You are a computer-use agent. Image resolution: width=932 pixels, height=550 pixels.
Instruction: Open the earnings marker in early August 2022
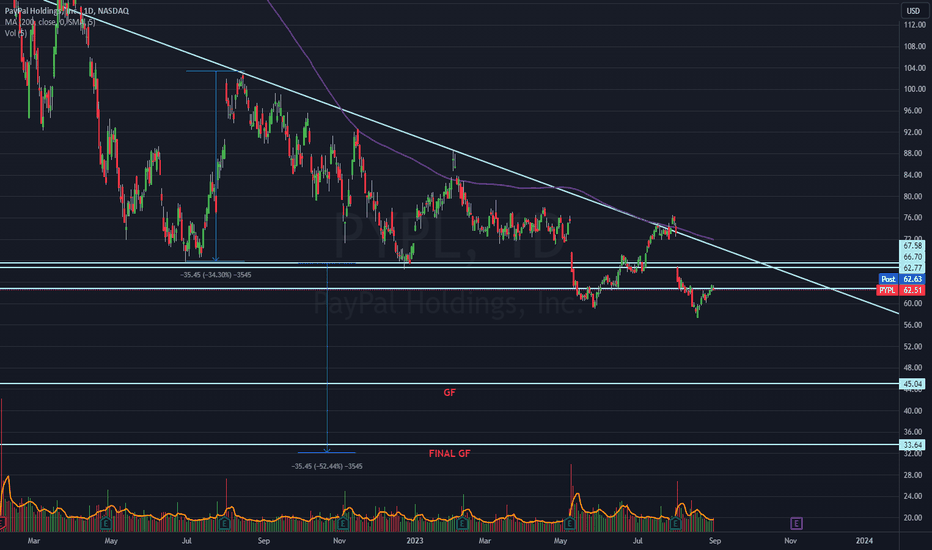224,524
